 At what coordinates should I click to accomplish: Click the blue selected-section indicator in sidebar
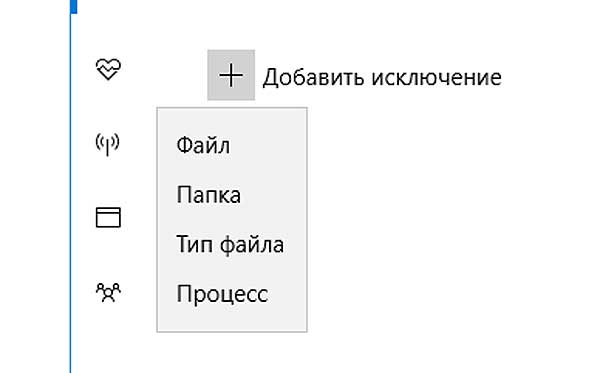73,7
